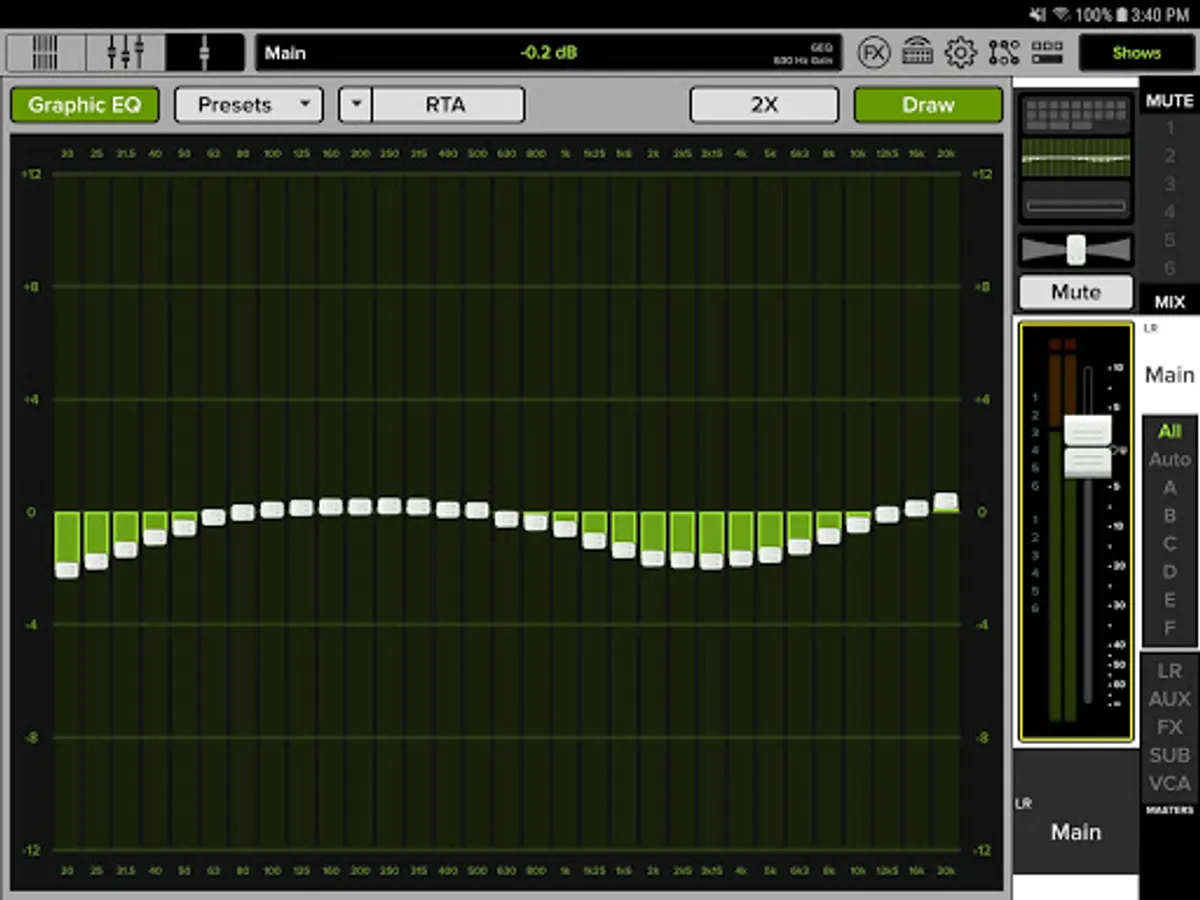
Task: Click the battery status icon
Action: (x=1123, y=14)
